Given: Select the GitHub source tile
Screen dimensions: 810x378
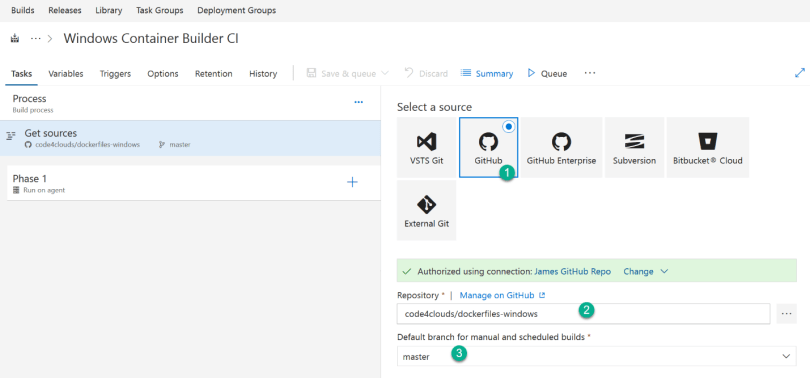Looking at the screenshot, I should [x=488, y=148].
